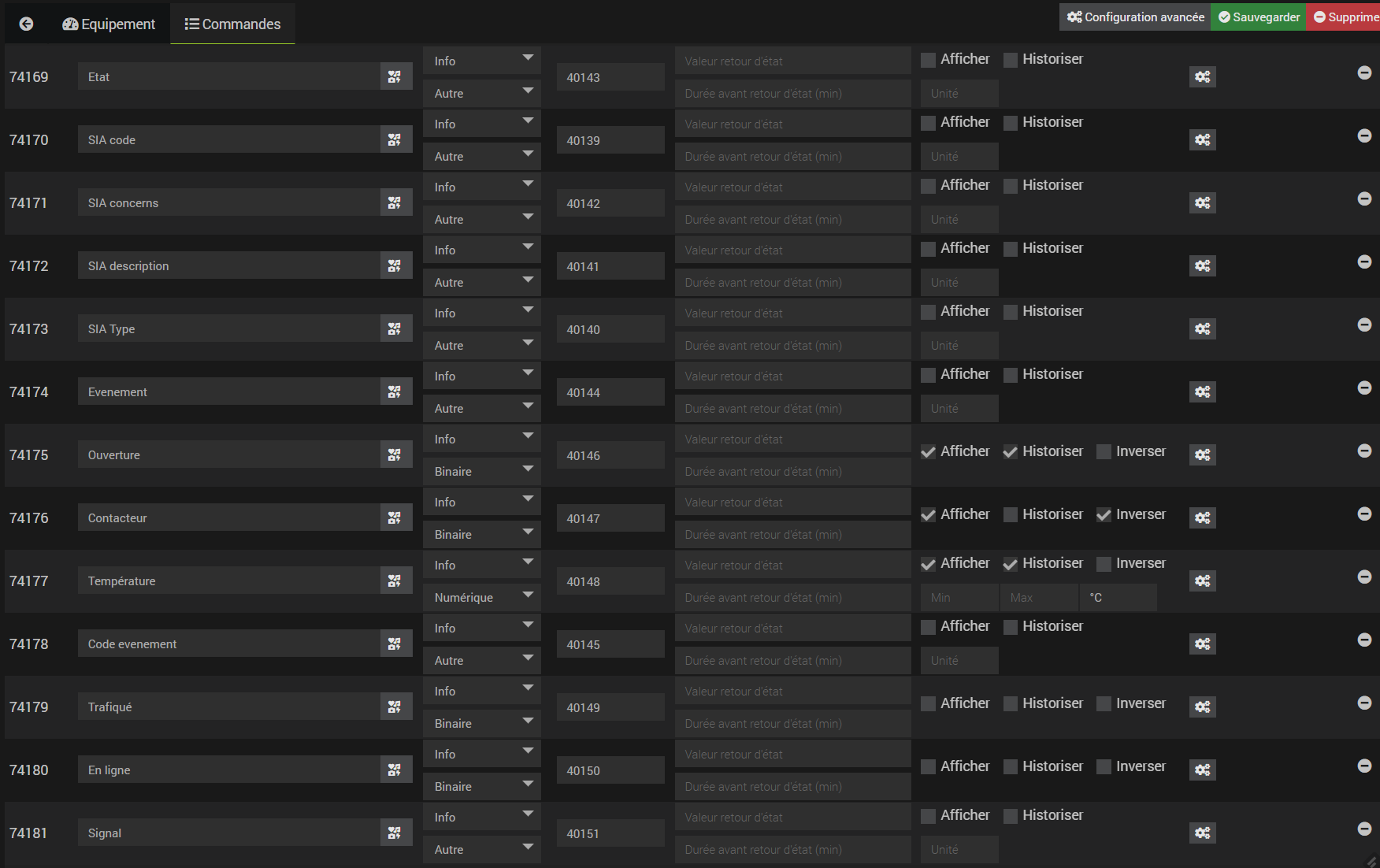Image resolution: width=1380 pixels, height=868 pixels.
Task: Open icon picker for SIA description command
Action: [395, 265]
